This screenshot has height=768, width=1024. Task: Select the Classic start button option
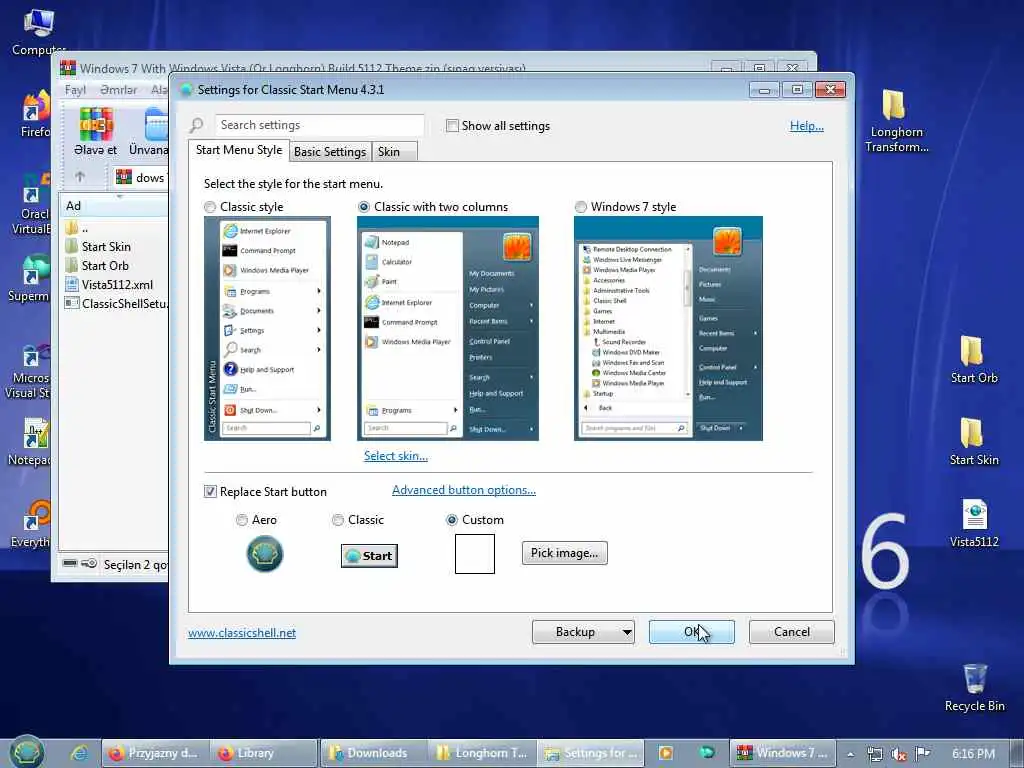coord(338,520)
